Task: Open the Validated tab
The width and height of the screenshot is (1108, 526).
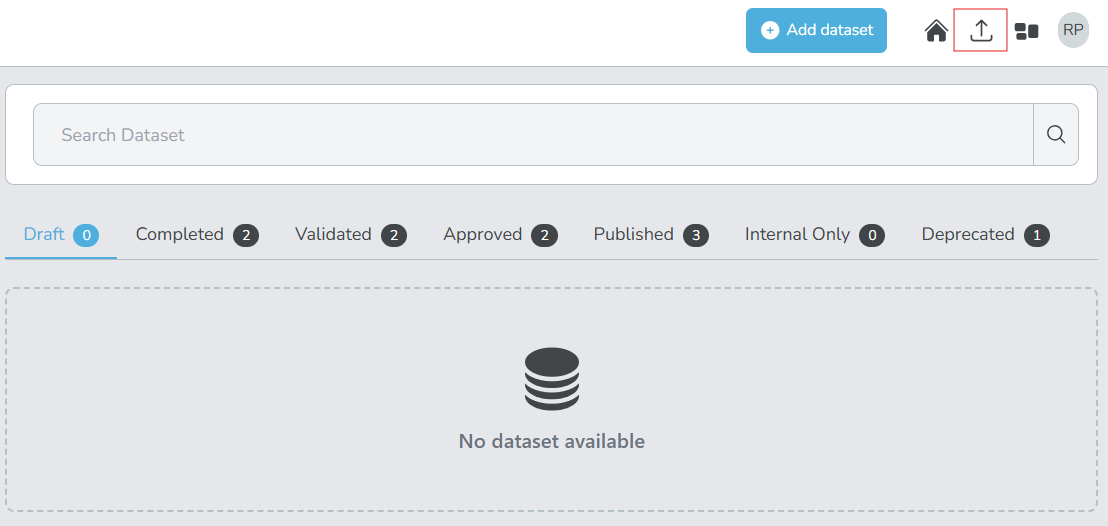Action: [333, 234]
